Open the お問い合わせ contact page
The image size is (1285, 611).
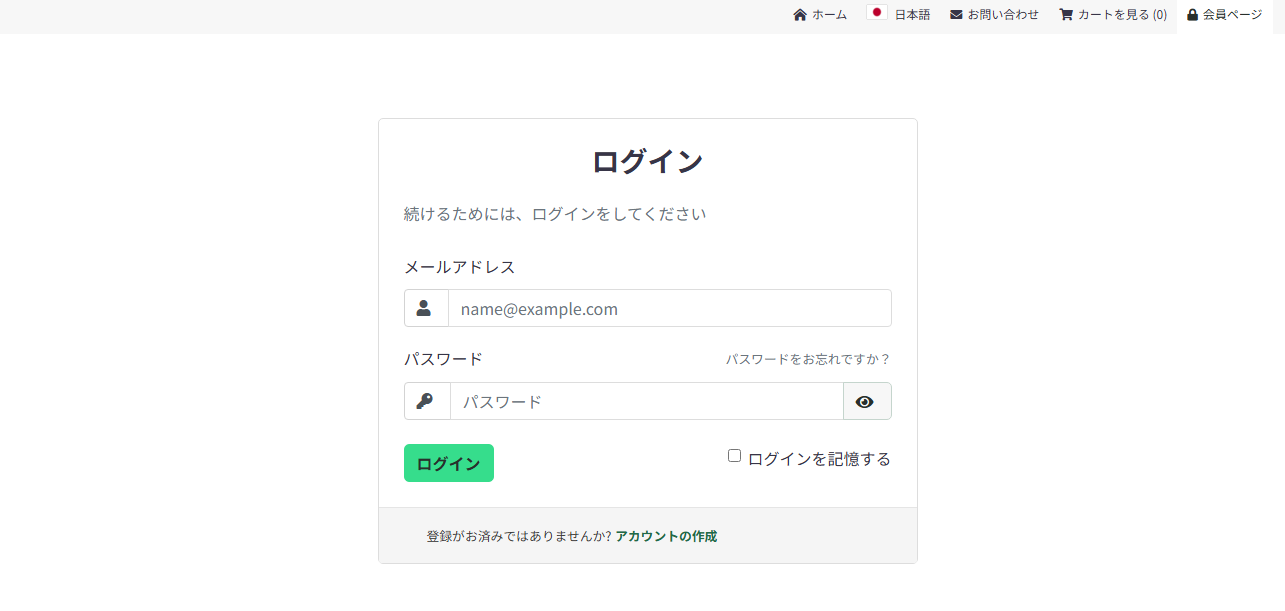point(1003,15)
